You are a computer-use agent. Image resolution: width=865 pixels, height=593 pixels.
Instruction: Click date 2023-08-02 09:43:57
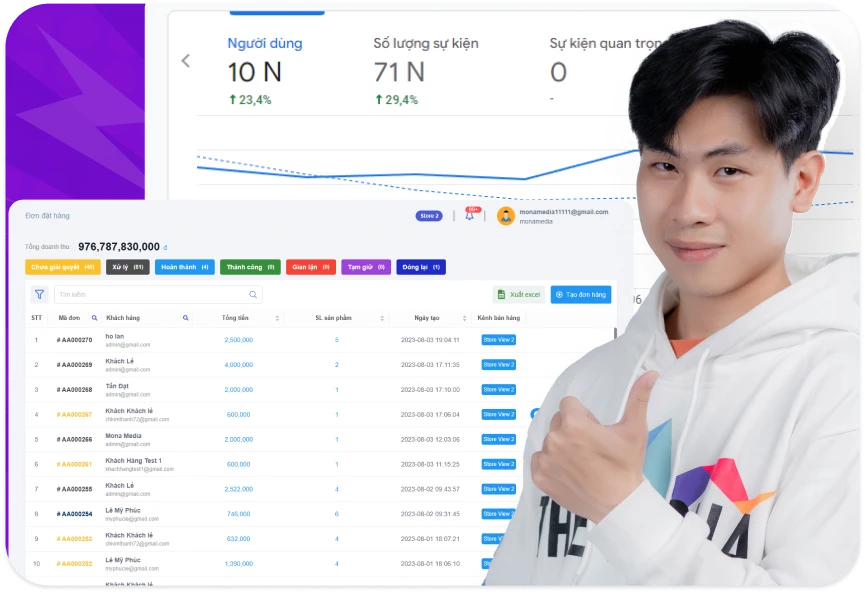tap(430, 489)
